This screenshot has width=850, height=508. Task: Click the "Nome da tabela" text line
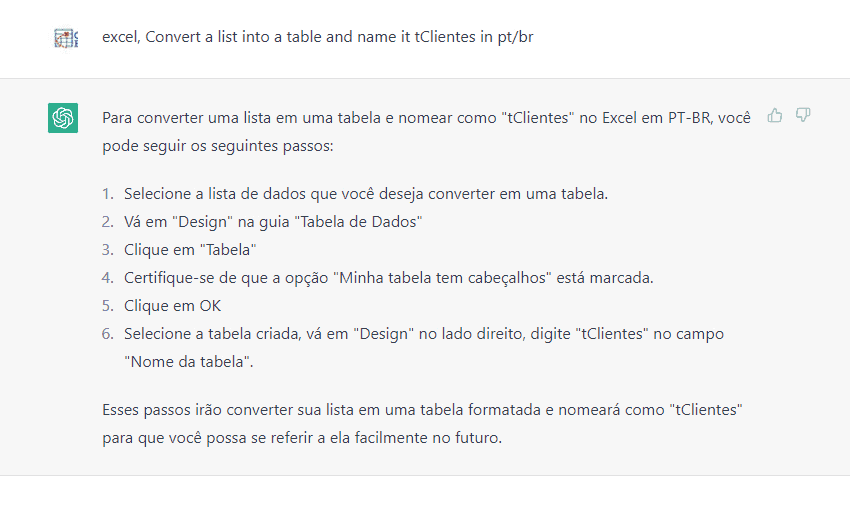click(189, 362)
